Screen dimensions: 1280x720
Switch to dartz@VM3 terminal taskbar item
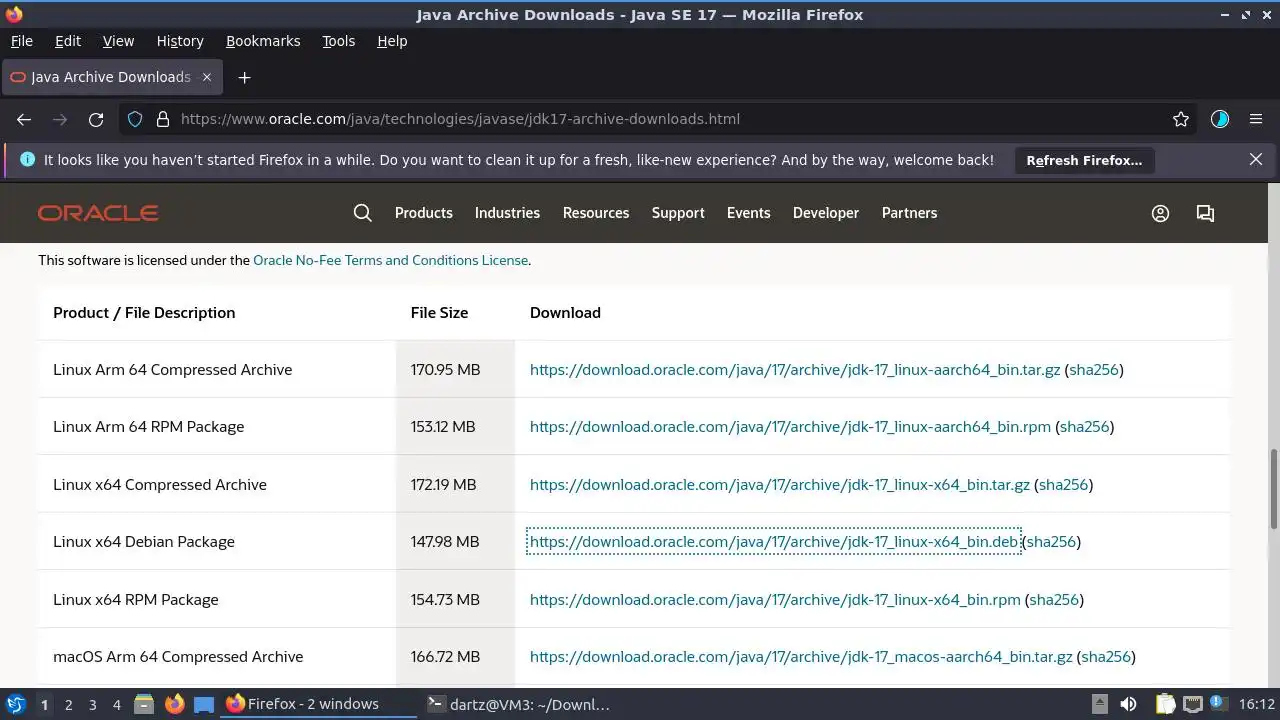(518, 704)
